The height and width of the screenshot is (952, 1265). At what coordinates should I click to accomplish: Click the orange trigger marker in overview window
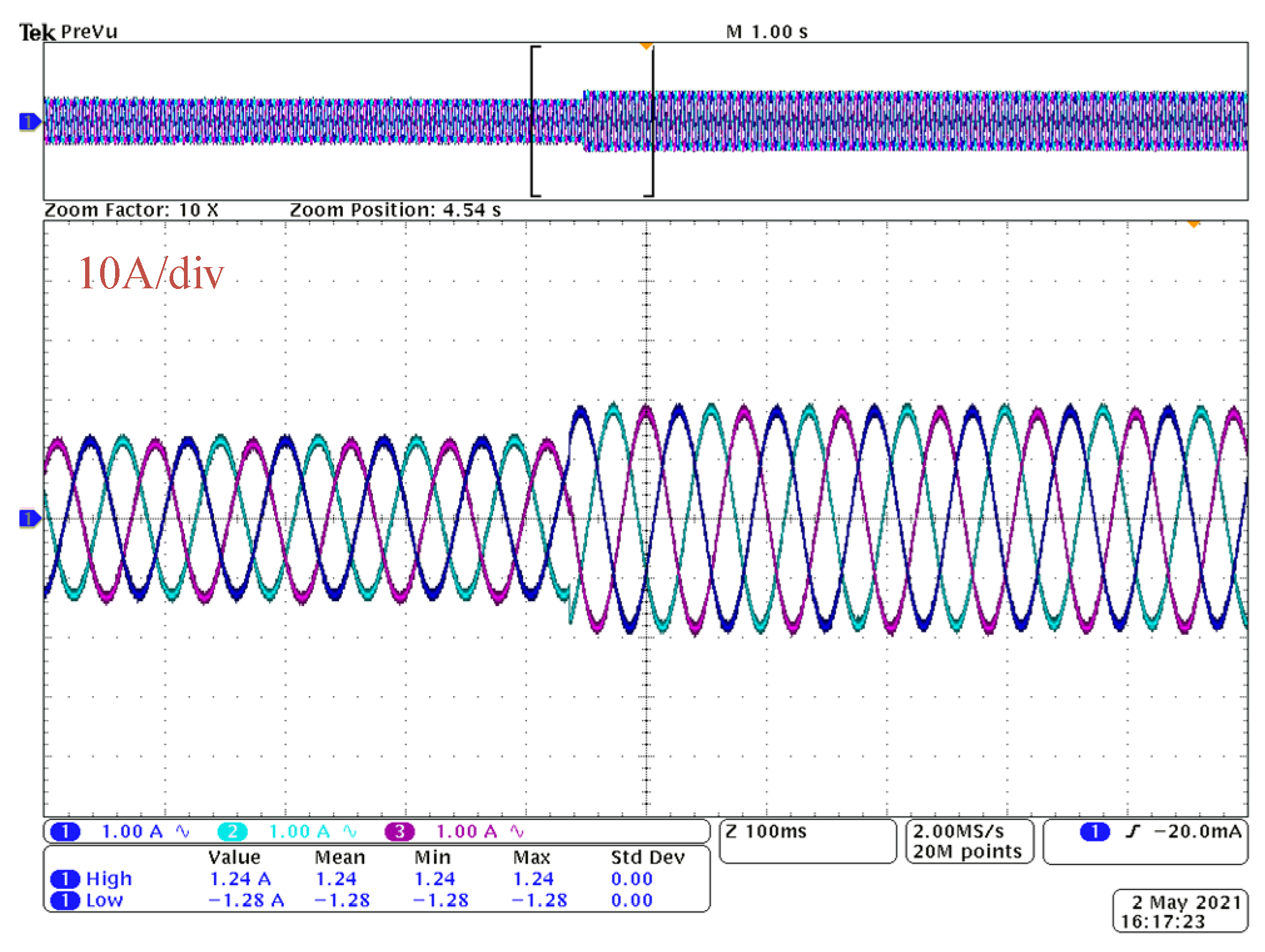coord(646,46)
